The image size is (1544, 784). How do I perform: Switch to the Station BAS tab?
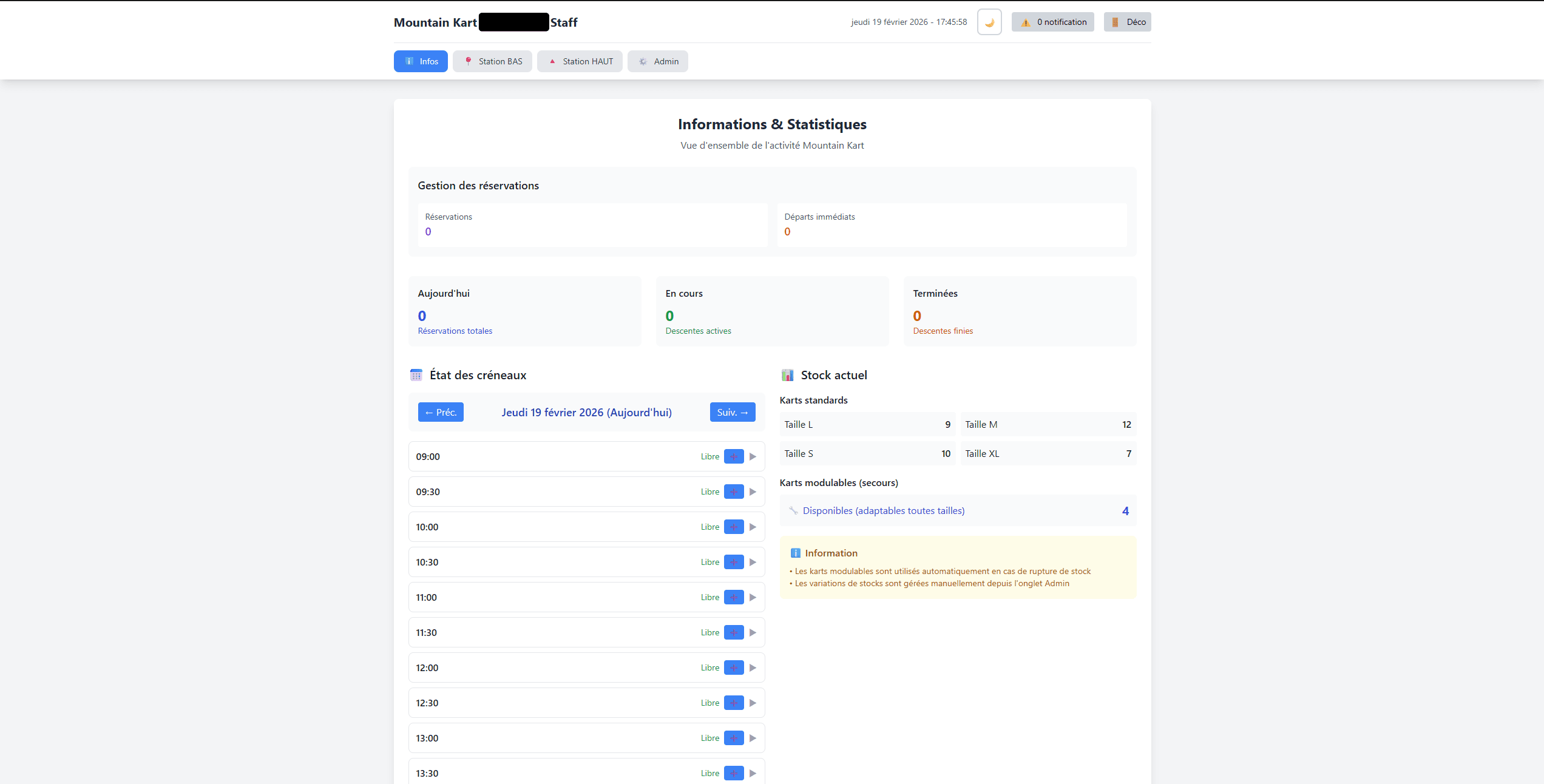[492, 61]
